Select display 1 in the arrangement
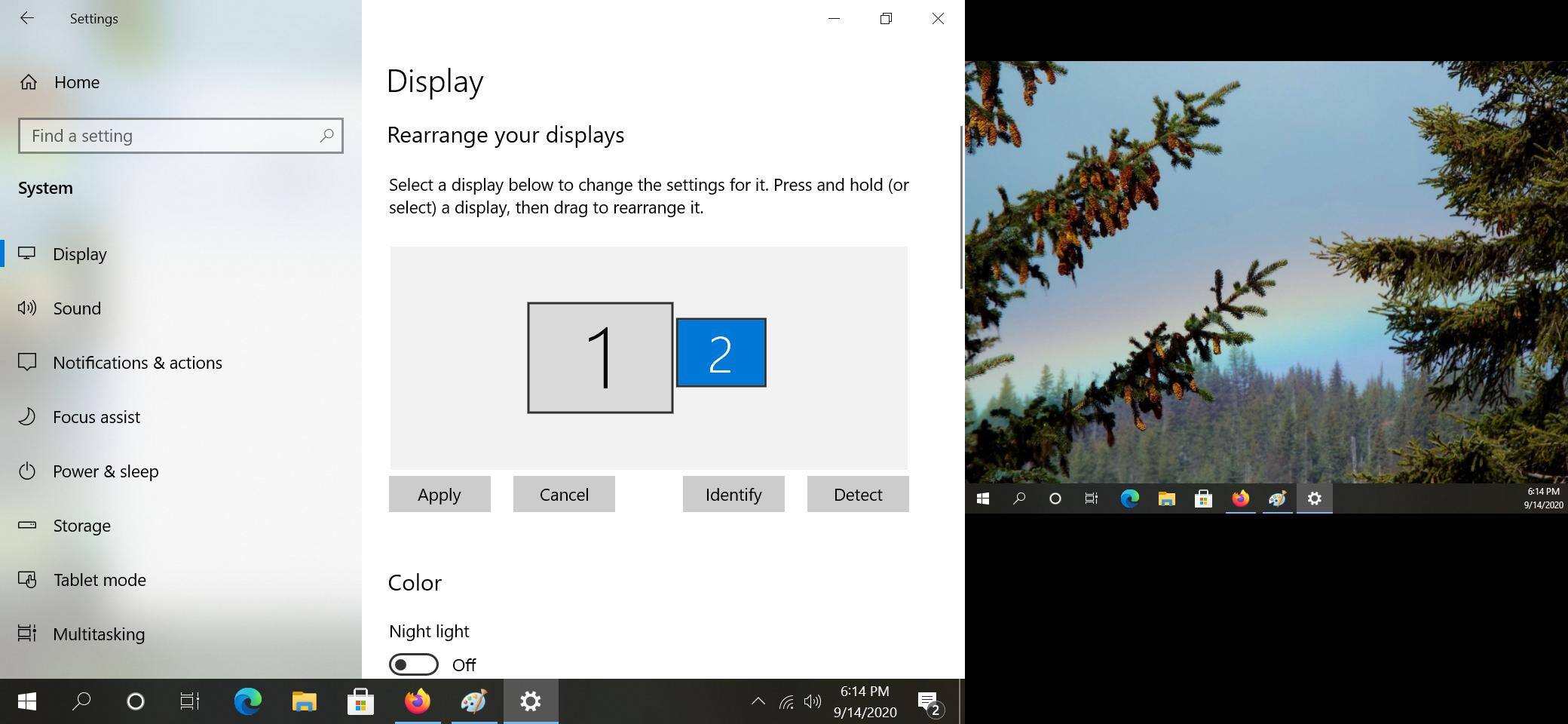 click(600, 357)
